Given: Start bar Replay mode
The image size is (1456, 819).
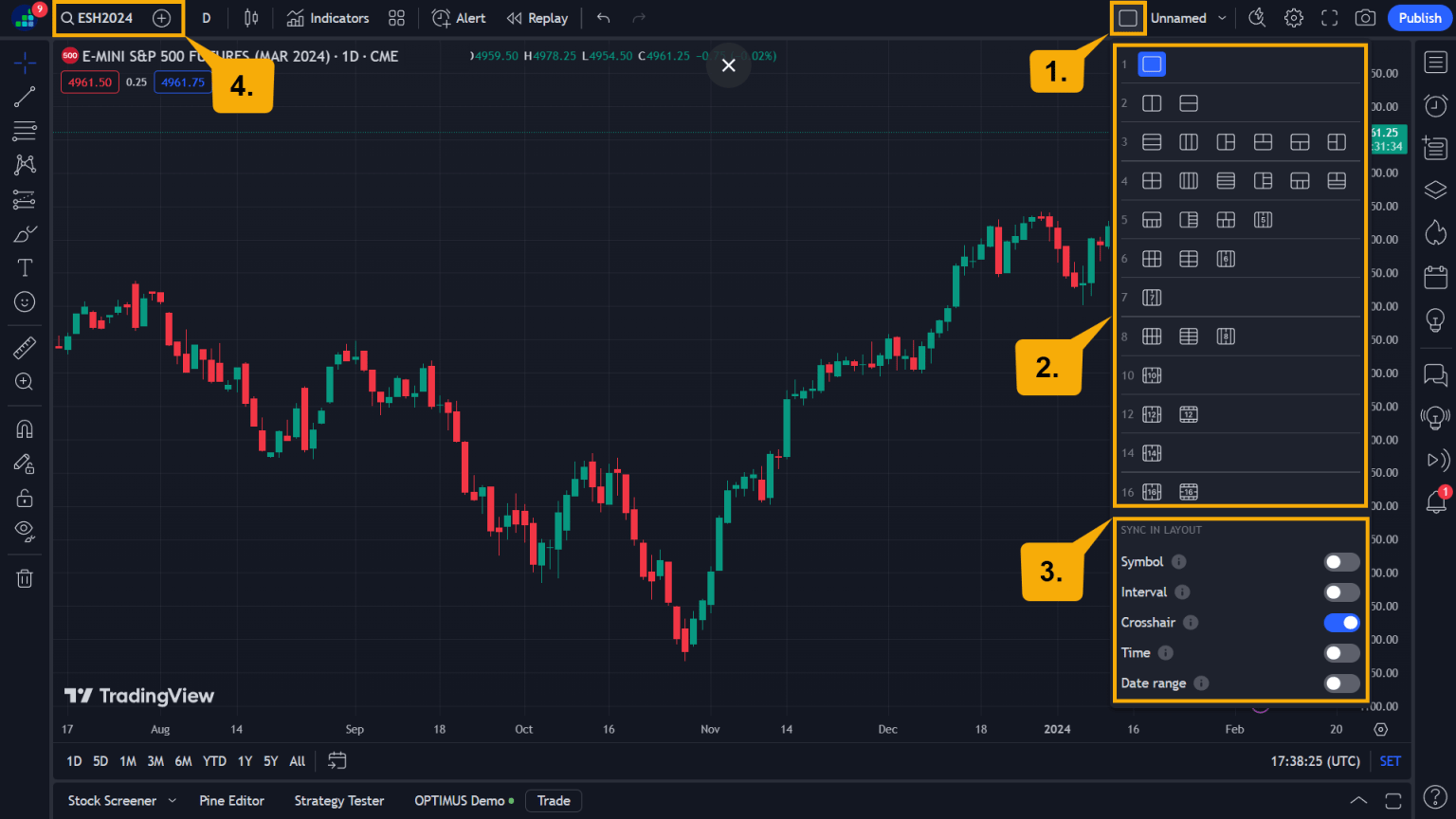Looking at the screenshot, I should [x=537, y=17].
